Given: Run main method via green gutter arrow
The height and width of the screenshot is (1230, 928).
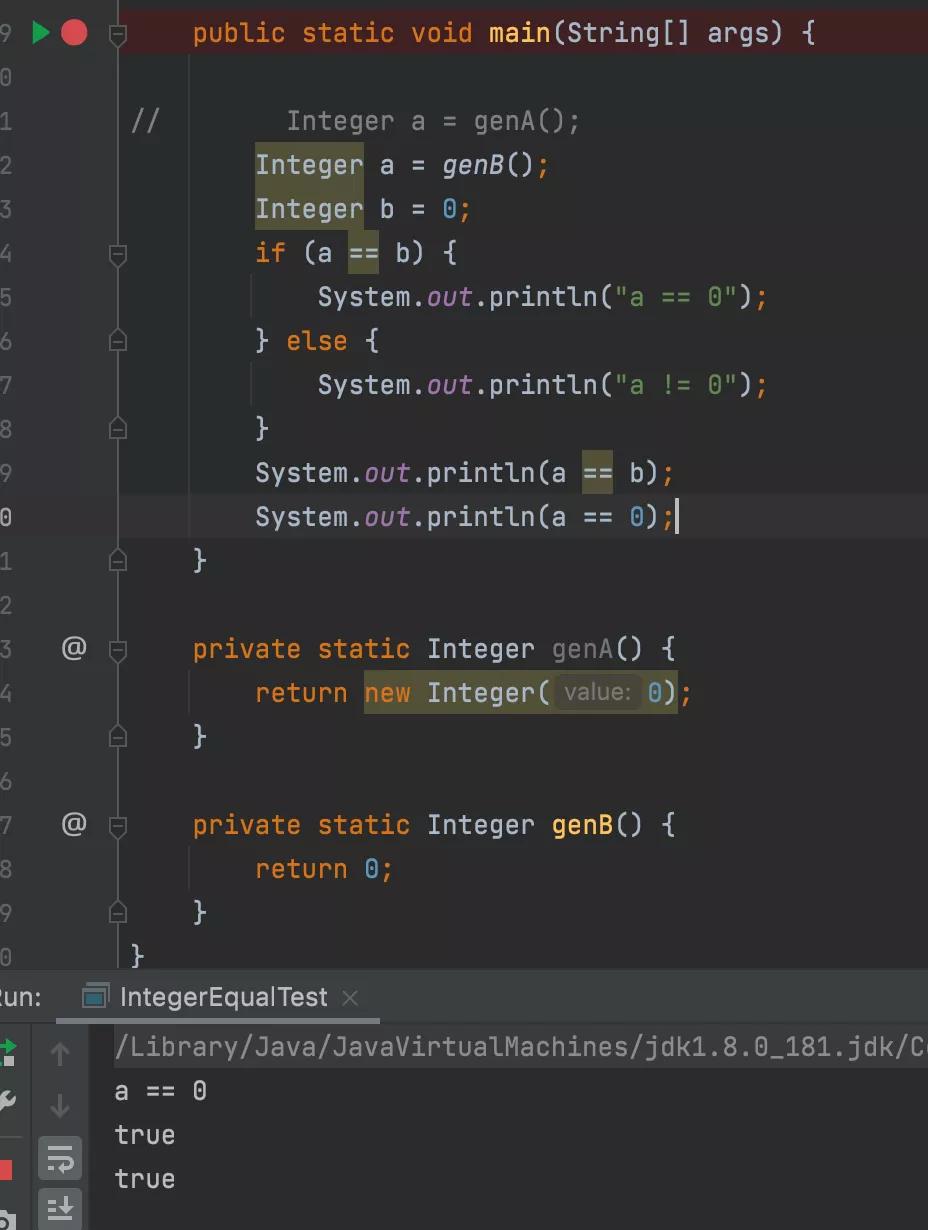Looking at the screenshot, I should pyautogui.click(x=40, y=33).
